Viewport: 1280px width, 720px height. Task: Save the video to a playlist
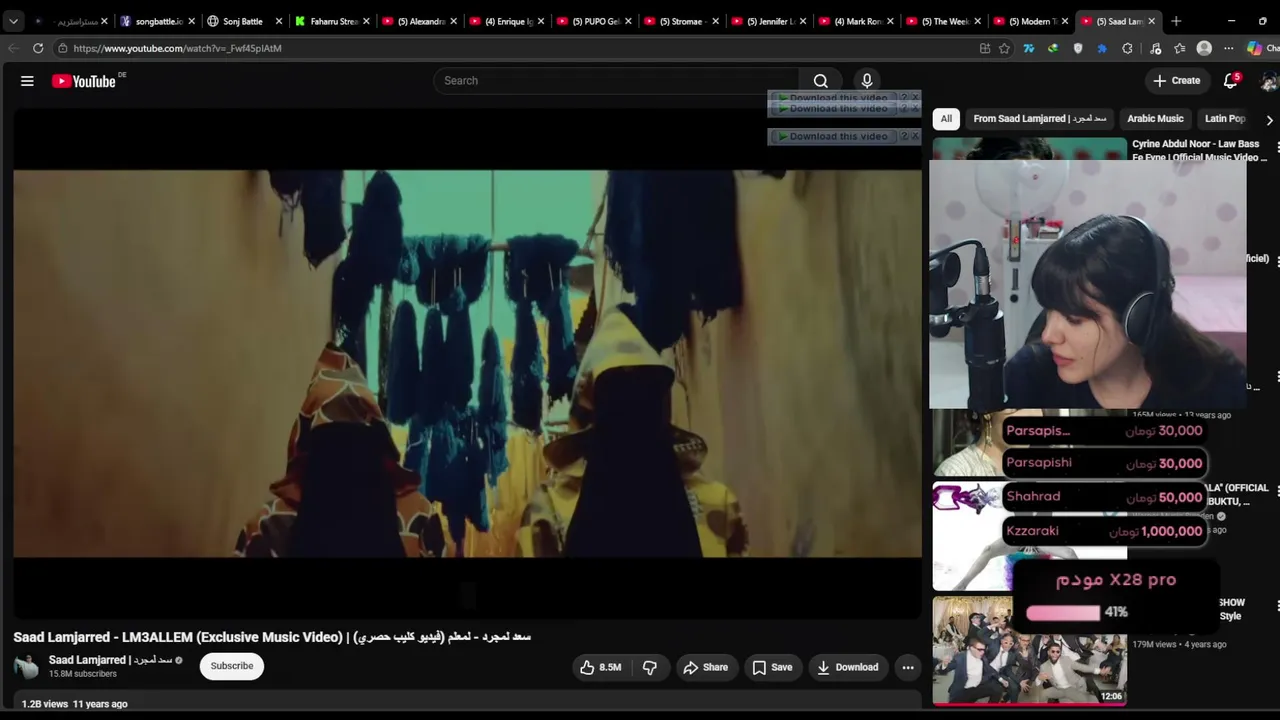click(x=772, y=668)
